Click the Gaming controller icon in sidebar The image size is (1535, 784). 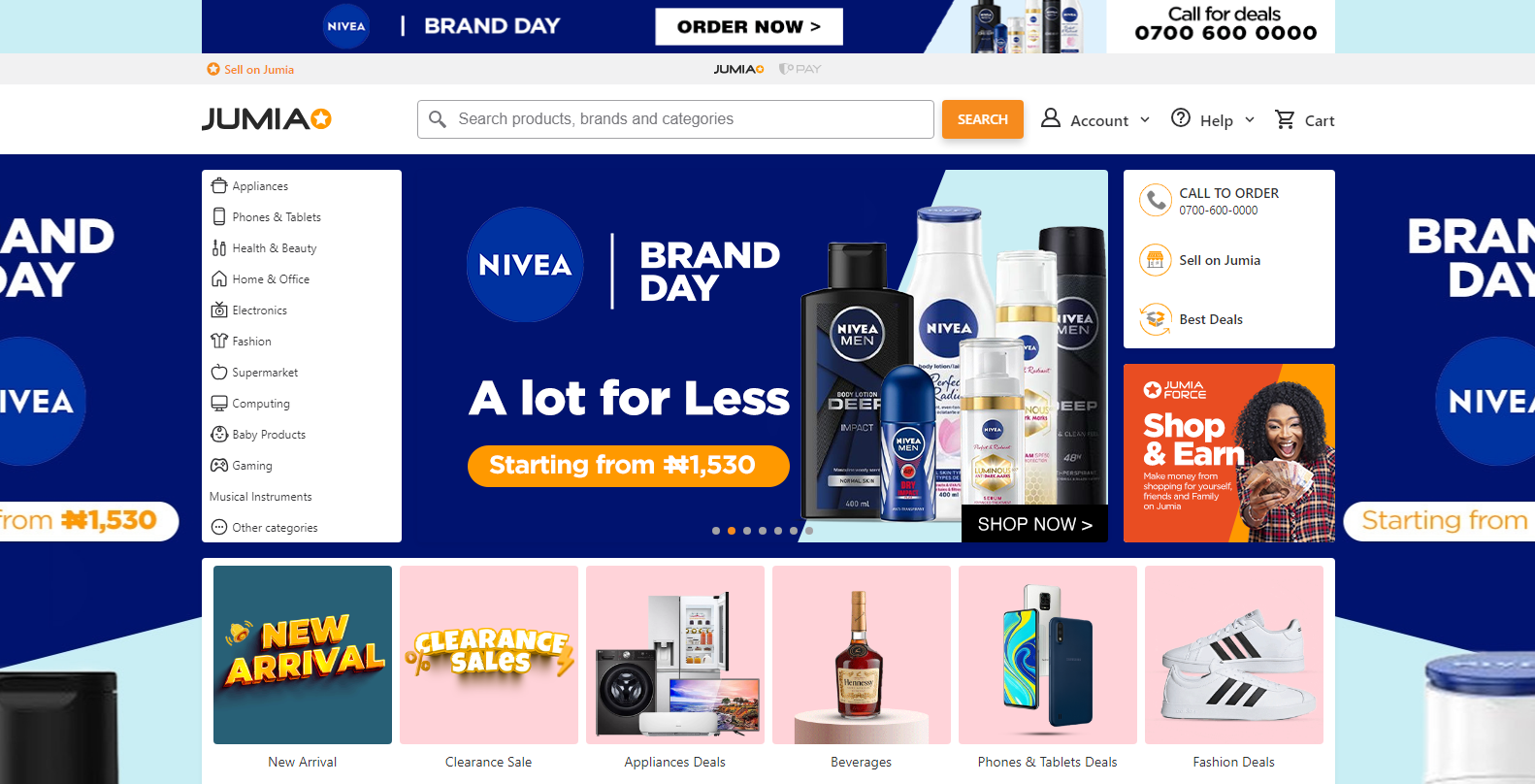point(219,465)
